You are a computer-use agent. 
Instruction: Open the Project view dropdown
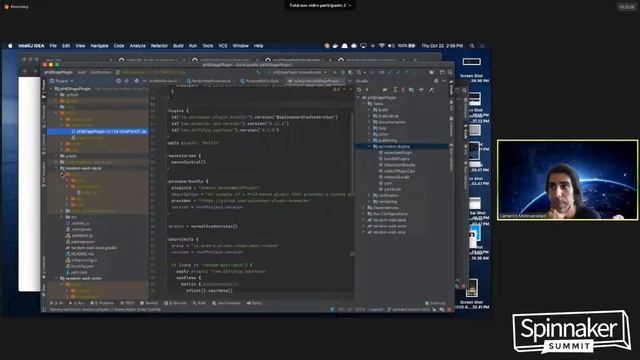[61, 81]
